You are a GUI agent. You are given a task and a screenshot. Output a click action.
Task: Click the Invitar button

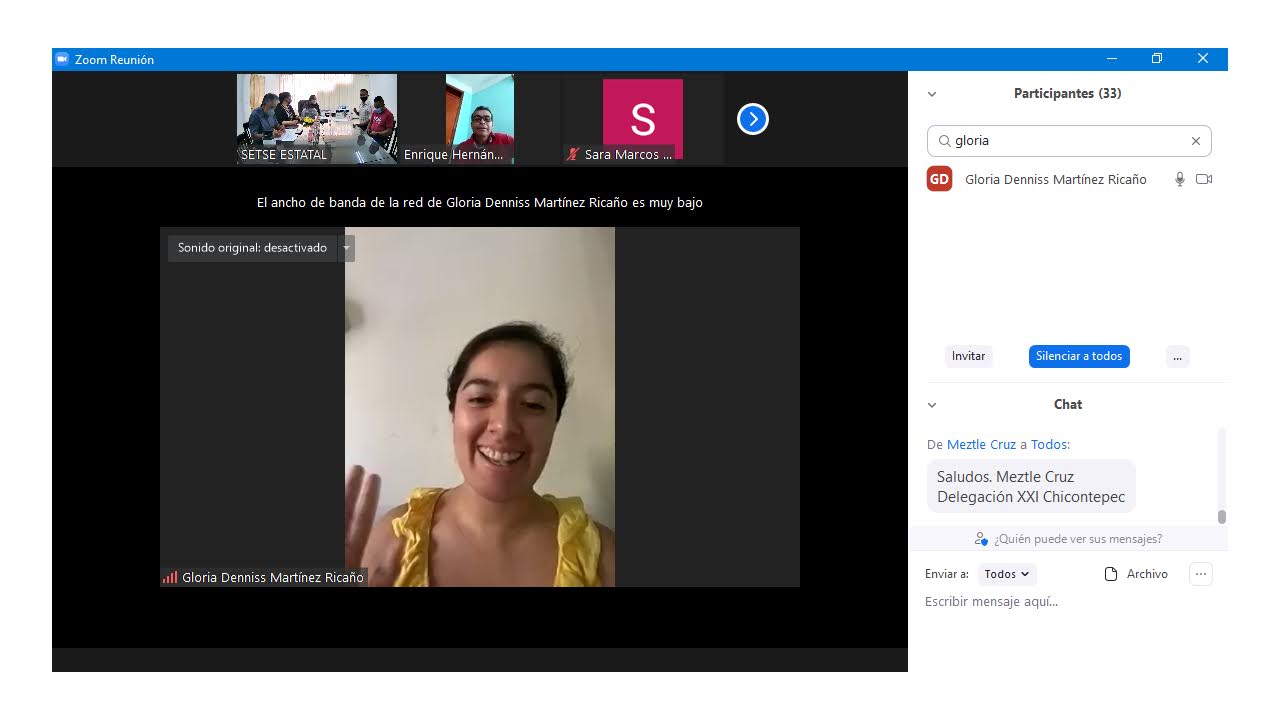pyautogui.click(x=969, y=356)
